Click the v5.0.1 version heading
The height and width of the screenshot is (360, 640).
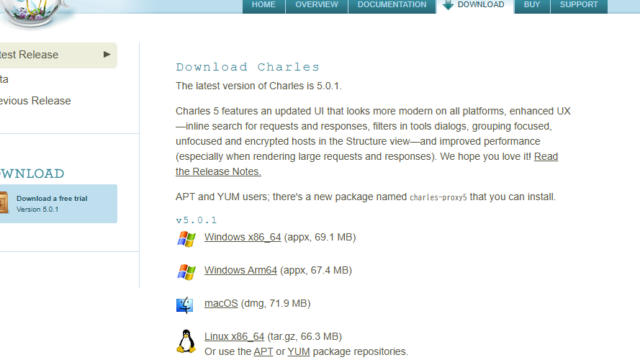(x=196, y=220)
